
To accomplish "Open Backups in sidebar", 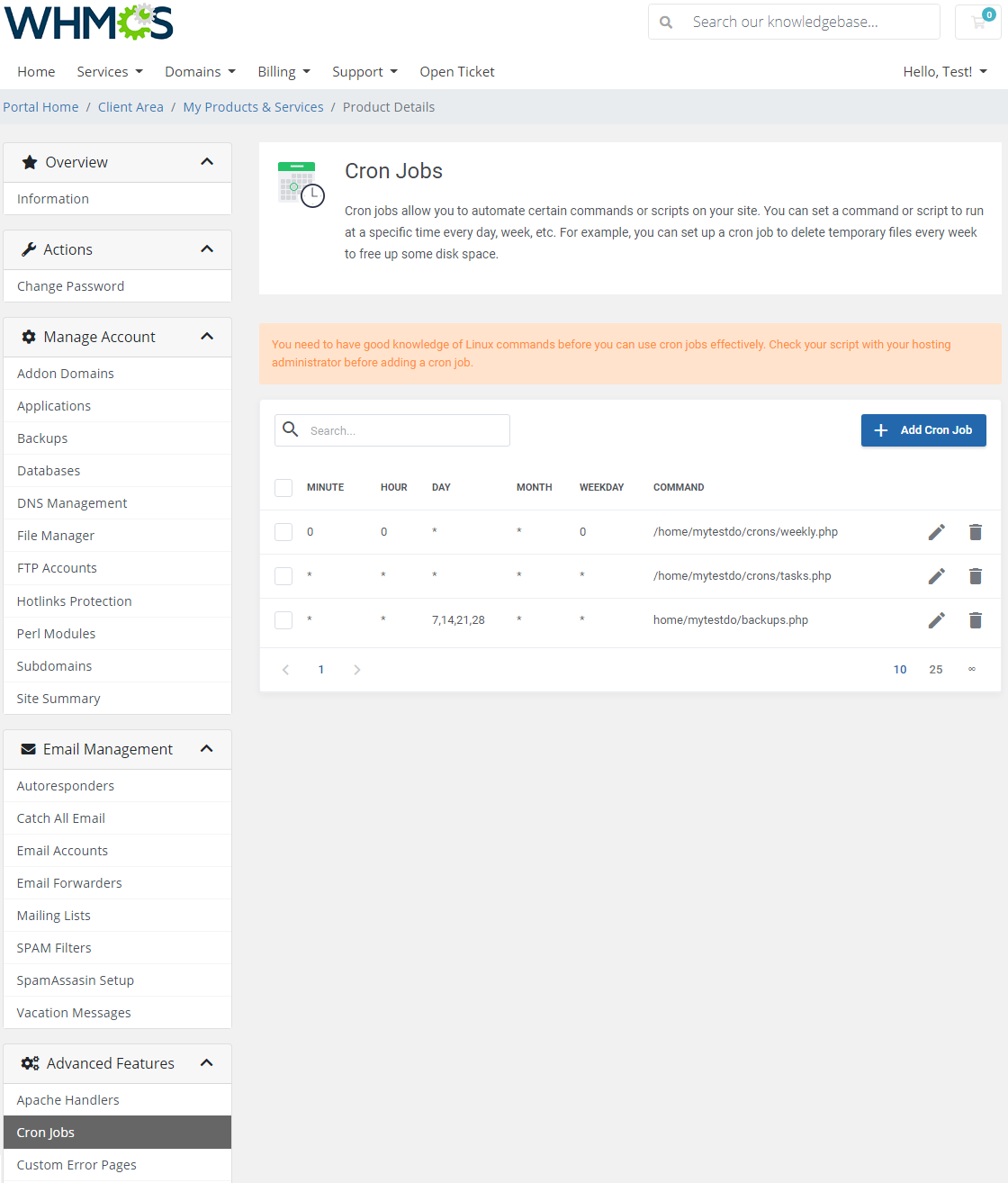I will tap(117, 438).
